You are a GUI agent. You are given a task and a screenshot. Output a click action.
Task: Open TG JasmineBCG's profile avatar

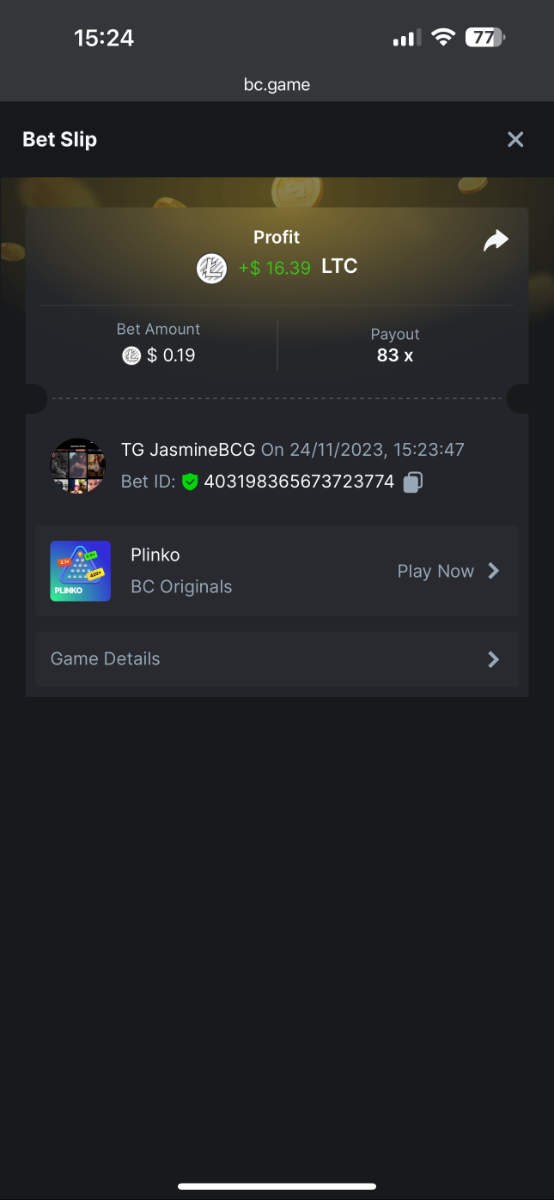[78, 465]
